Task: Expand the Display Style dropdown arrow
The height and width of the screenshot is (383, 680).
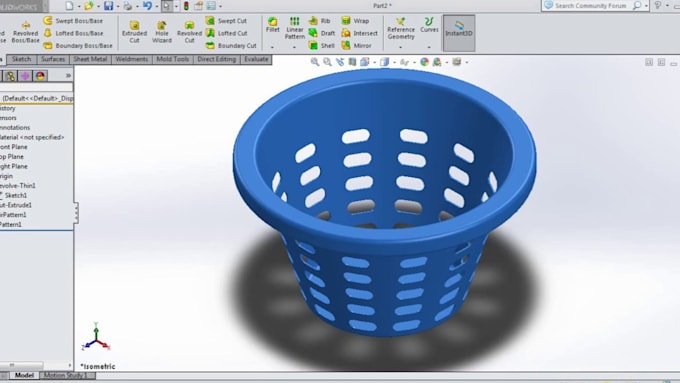Action: (394, 62)
